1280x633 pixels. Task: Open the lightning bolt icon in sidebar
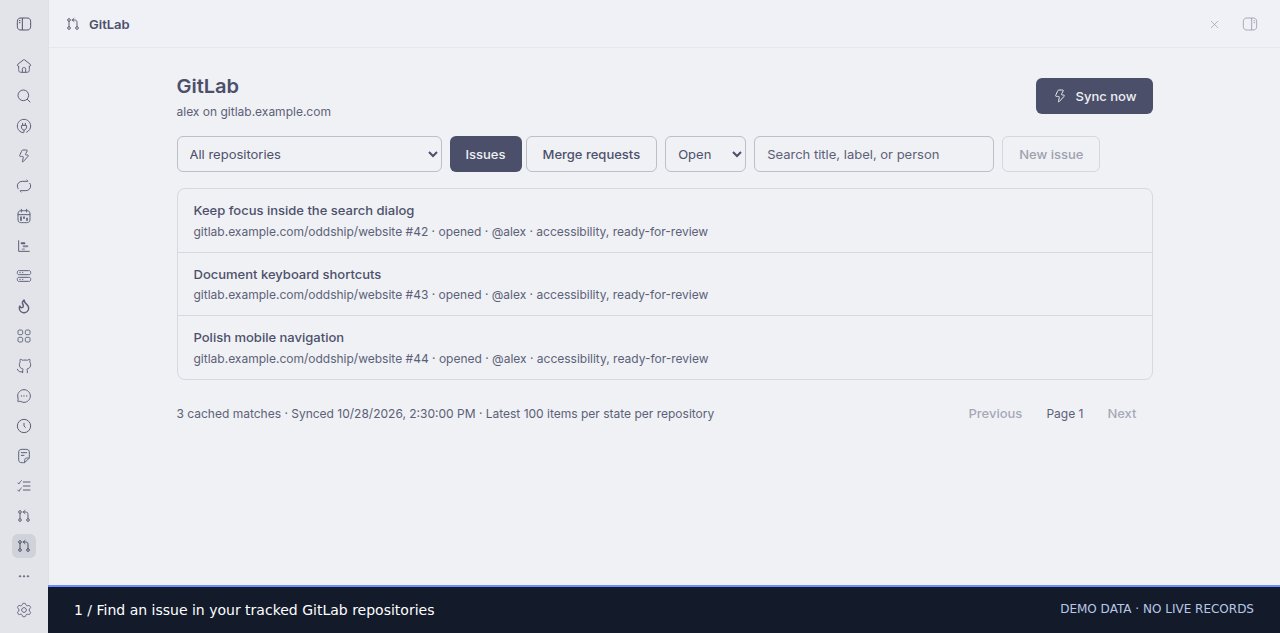(24, 156)
